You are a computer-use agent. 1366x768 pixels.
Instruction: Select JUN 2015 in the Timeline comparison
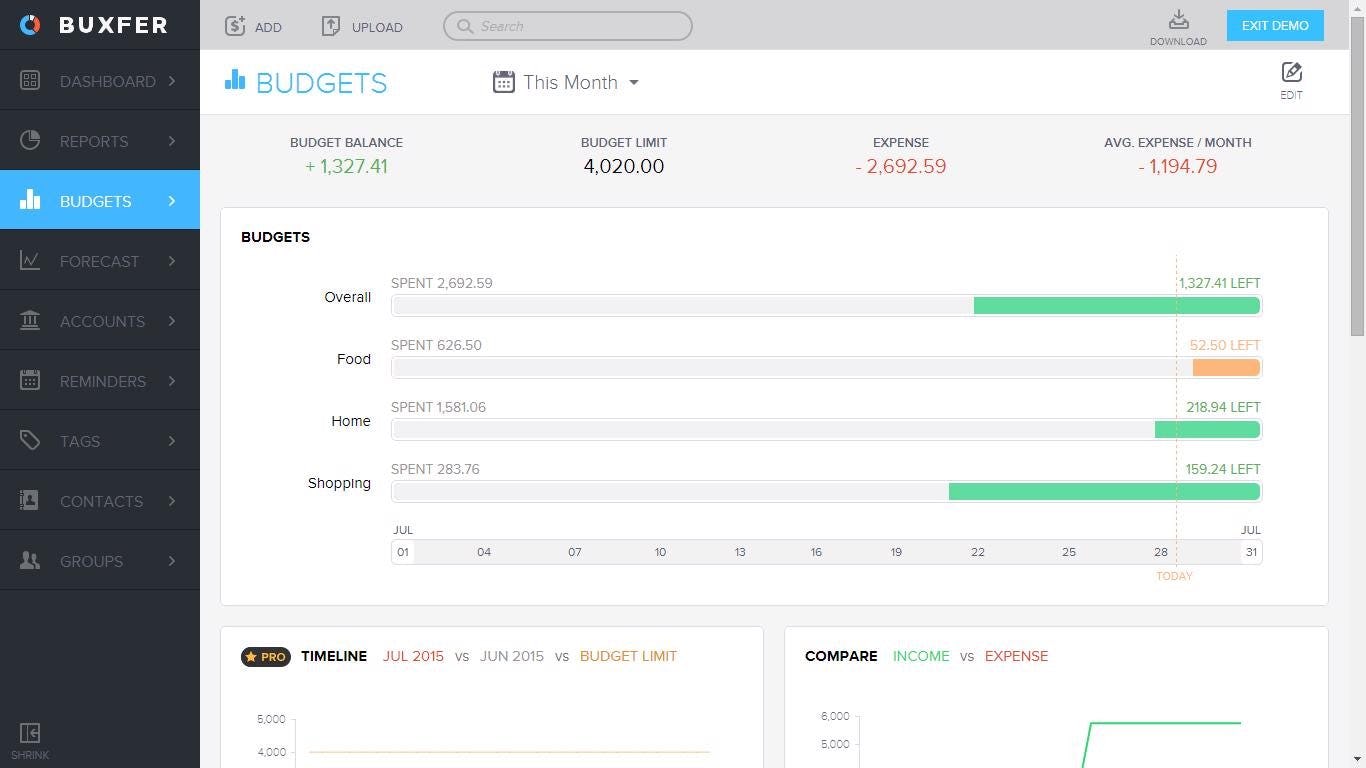512,656
